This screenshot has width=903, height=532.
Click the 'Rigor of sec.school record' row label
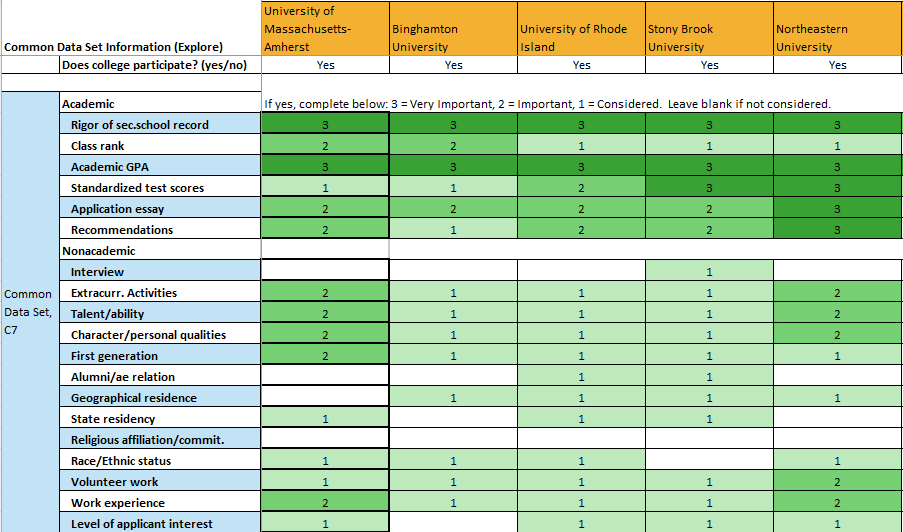pyautogui.click(x=160, y=124)
